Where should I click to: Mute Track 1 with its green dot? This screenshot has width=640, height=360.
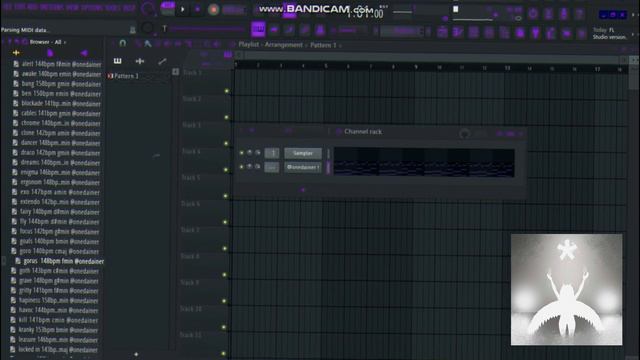click(x=227, y=91)
